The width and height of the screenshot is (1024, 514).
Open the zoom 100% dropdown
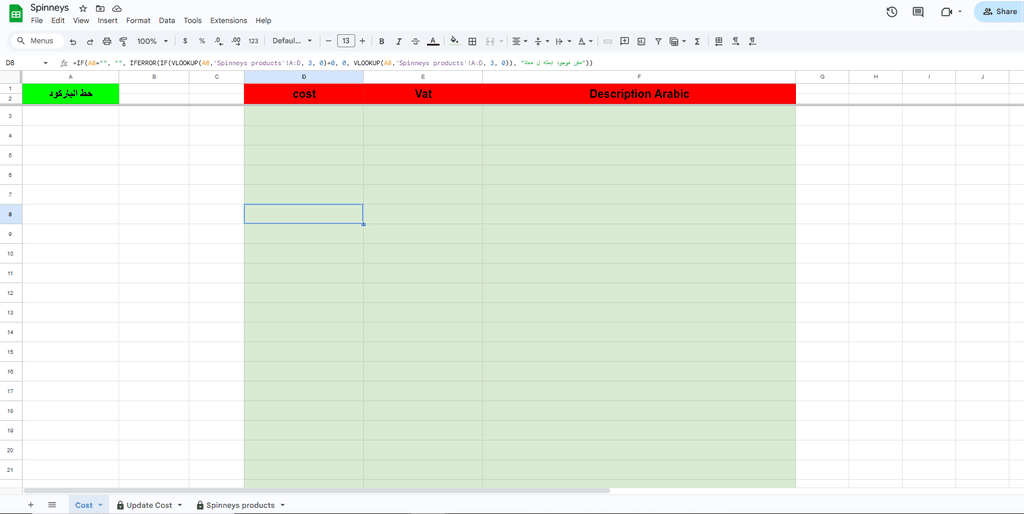152,41
